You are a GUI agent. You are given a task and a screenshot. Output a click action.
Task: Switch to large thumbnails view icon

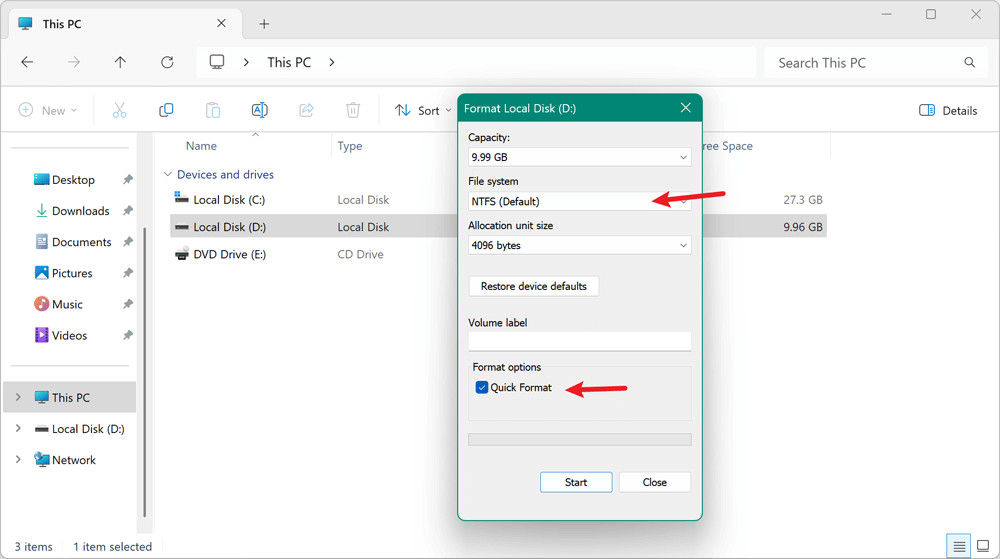983,546
